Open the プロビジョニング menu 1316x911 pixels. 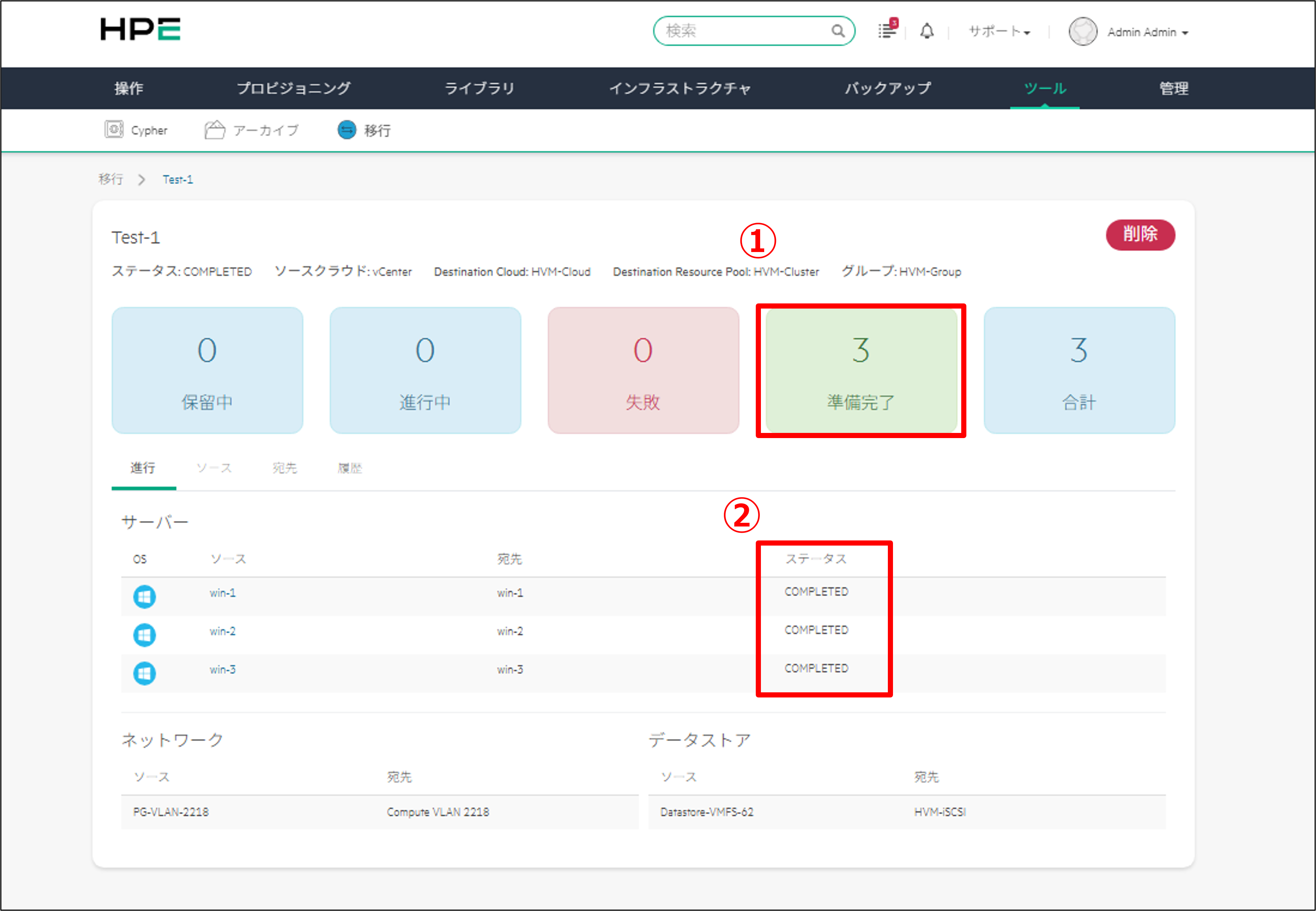294,88
